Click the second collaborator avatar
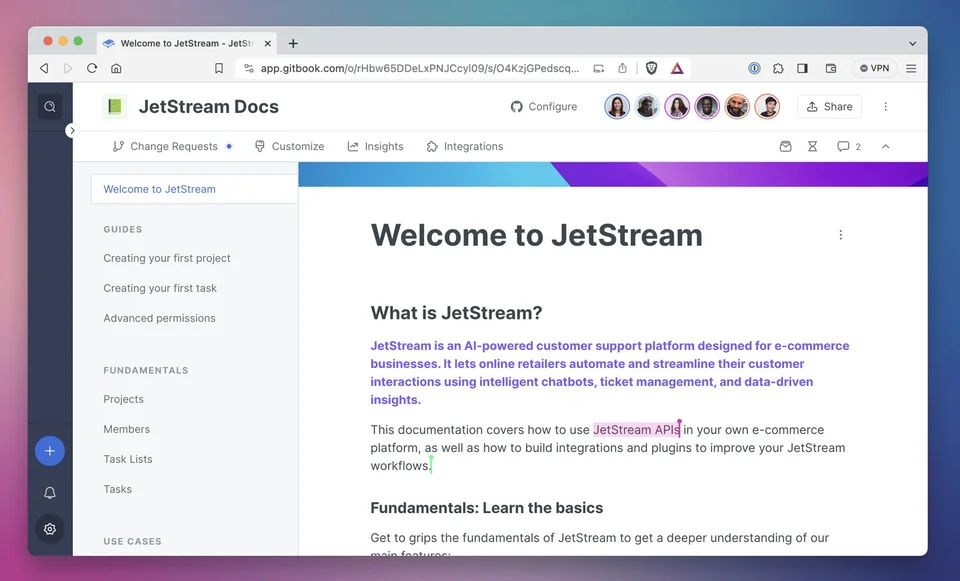This screenshot has width=960, height=581. (x=647, y=107)
